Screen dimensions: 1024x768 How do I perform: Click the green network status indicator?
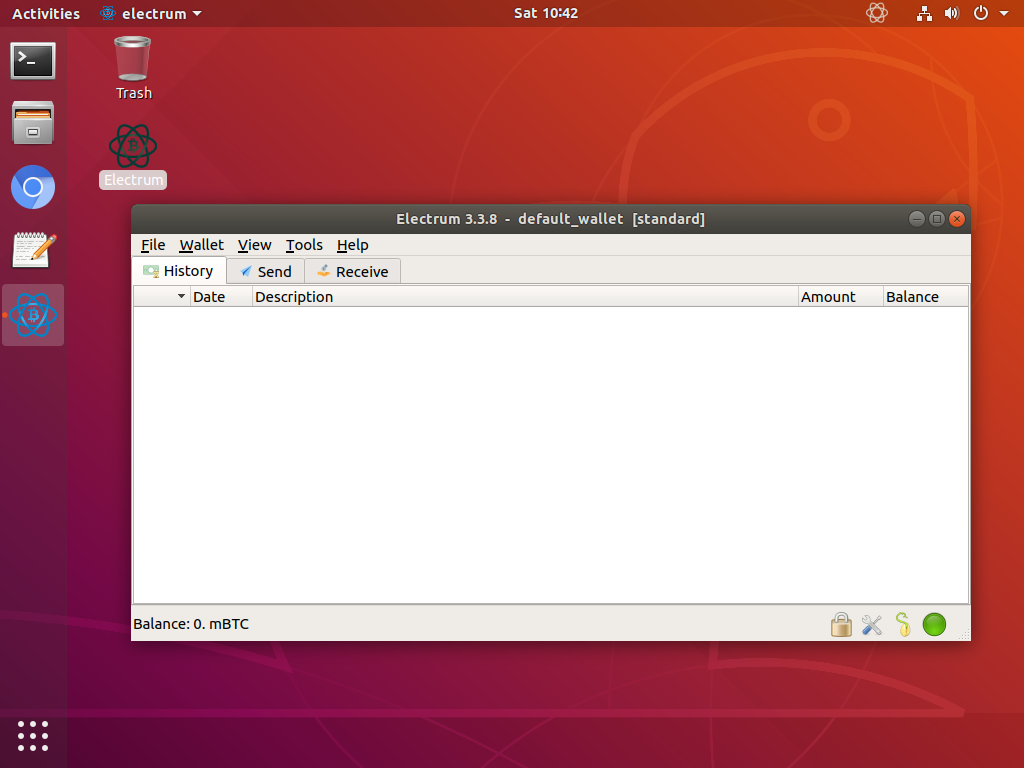934,624
